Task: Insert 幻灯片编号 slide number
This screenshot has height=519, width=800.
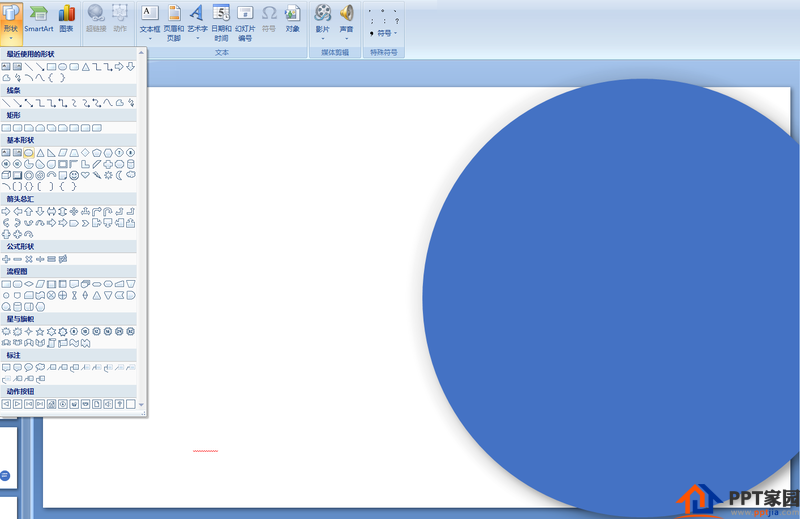Action: (245, 23)
